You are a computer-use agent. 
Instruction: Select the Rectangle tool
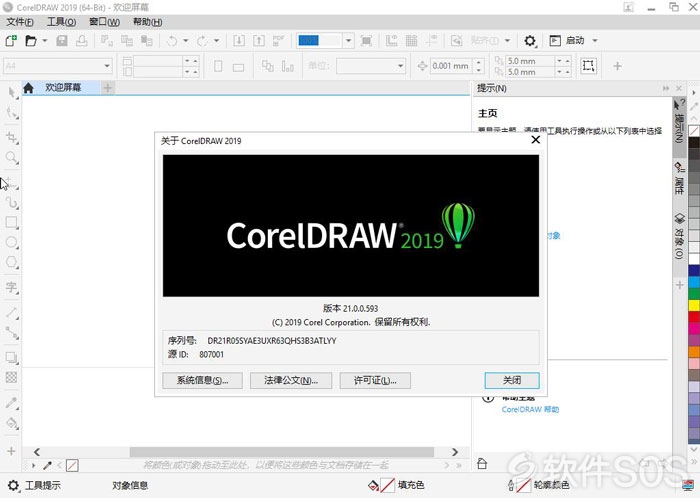(12, 222)
